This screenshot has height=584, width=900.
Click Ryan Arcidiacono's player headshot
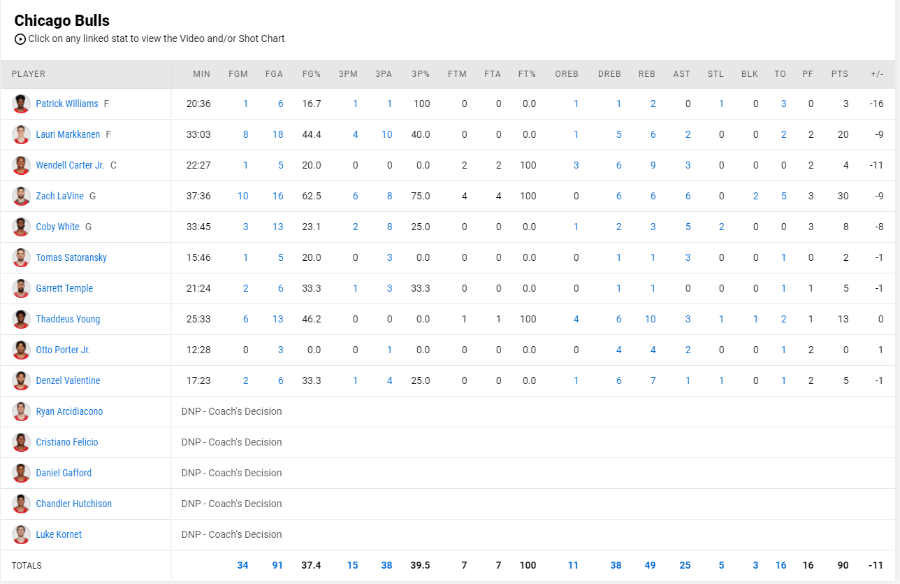21,411
